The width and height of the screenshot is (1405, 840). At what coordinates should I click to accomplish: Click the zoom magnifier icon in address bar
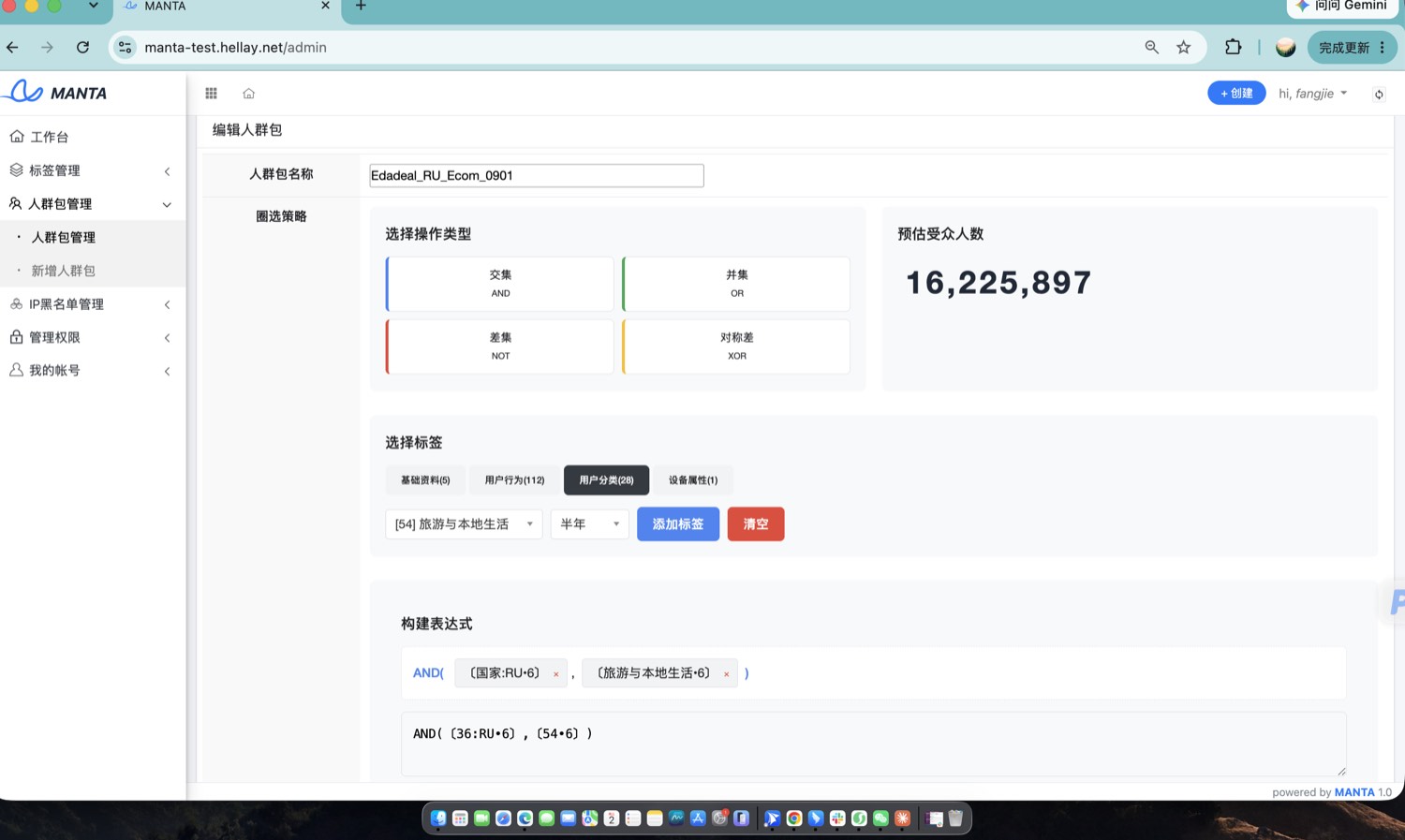[1151, 47]
